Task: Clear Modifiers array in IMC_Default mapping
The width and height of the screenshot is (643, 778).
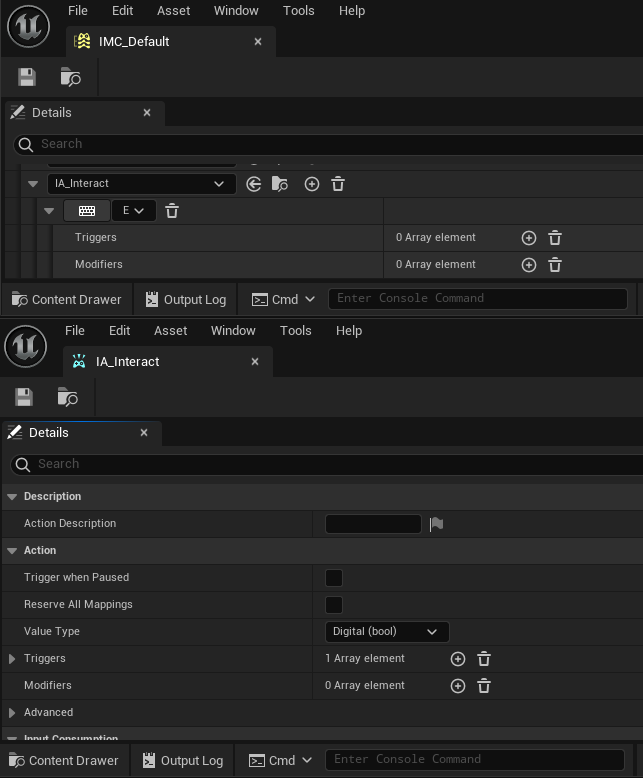Action: (x=555, y=265)
